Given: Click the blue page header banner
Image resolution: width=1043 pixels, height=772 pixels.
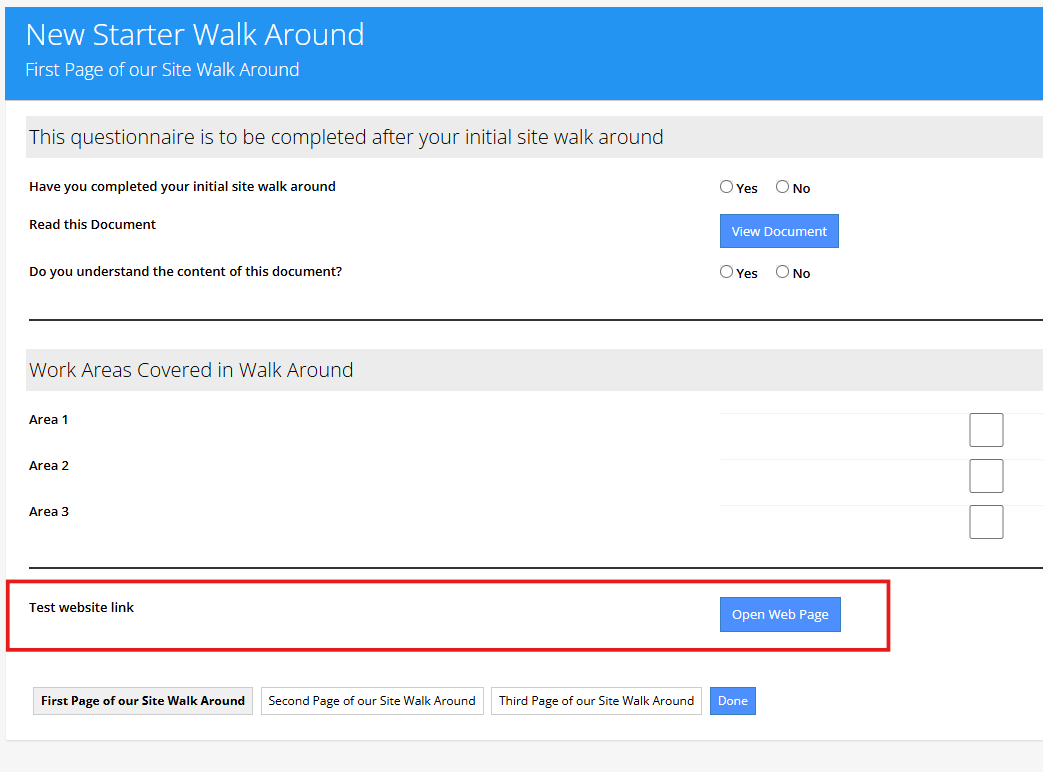Looking at the screenshot, I should click(520, 54).
